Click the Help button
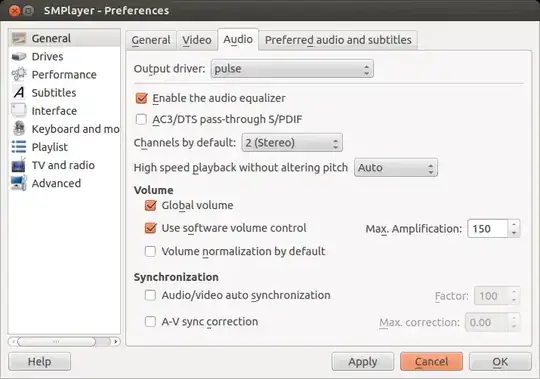 [x=40, y=361]
